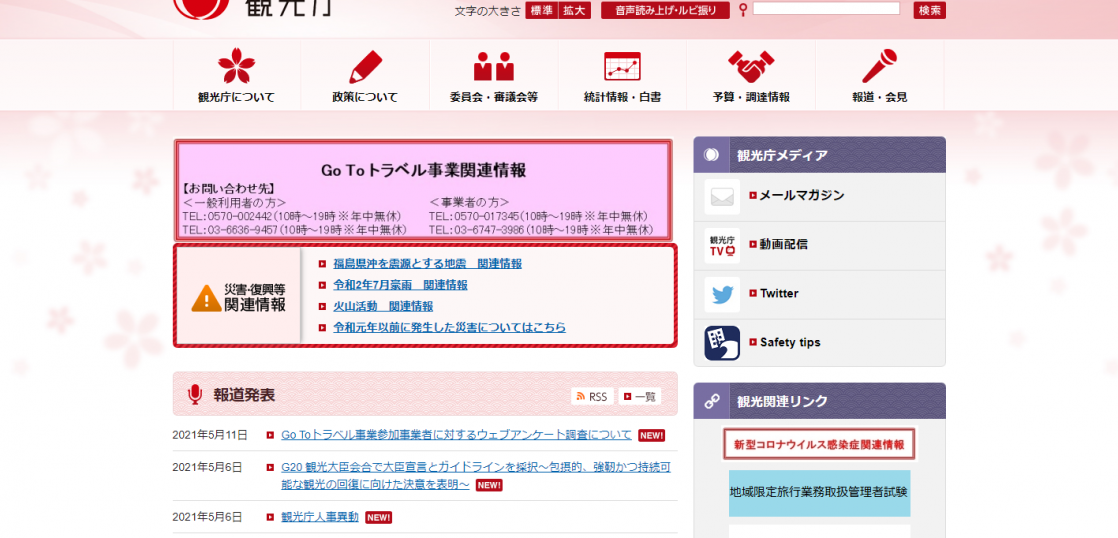This screenshot has height=538, width=1118.
Task: Open the 福島県沖を震源とする地震 関連情報 link
Action: tap(427, 264)
